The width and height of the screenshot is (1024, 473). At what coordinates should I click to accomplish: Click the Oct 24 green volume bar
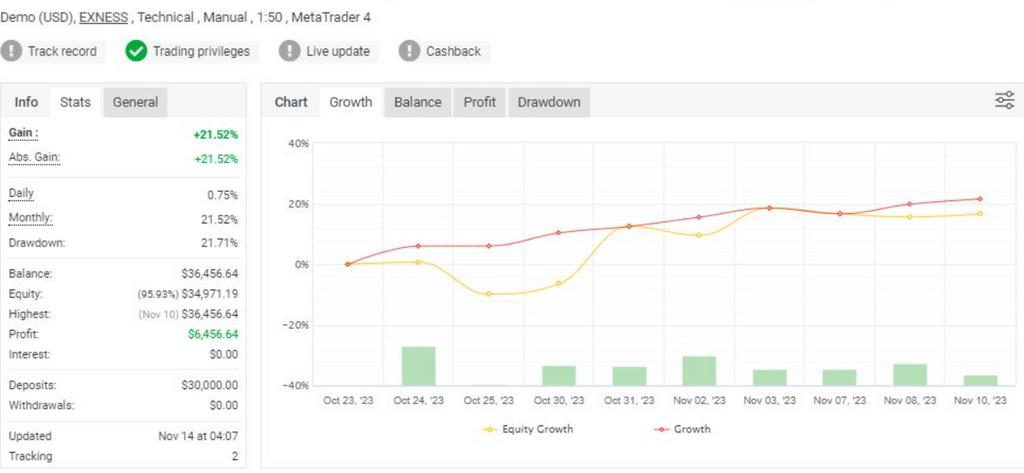[418, 366]
